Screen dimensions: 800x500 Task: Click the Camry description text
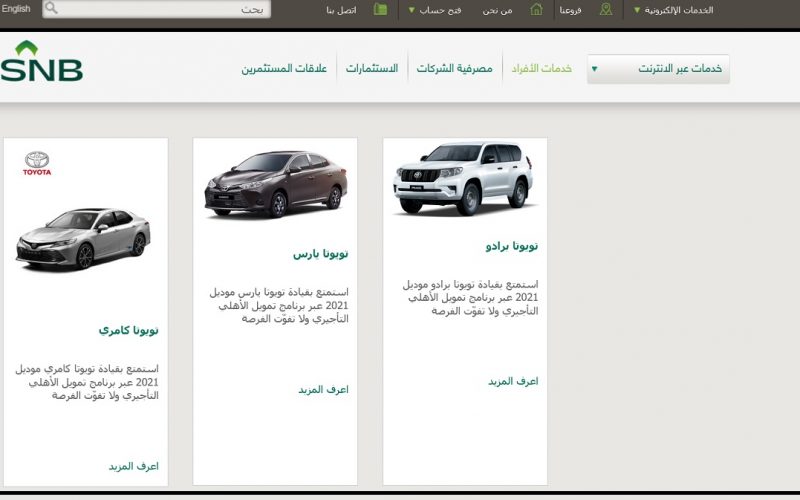click(x=87, y=382)
